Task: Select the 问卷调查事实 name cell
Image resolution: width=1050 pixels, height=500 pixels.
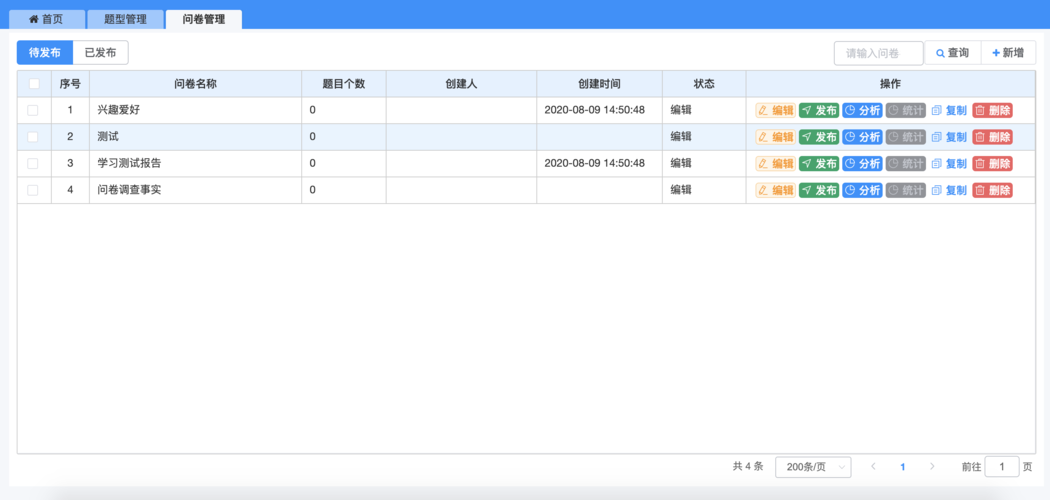Action: click(x=195, y=190)
